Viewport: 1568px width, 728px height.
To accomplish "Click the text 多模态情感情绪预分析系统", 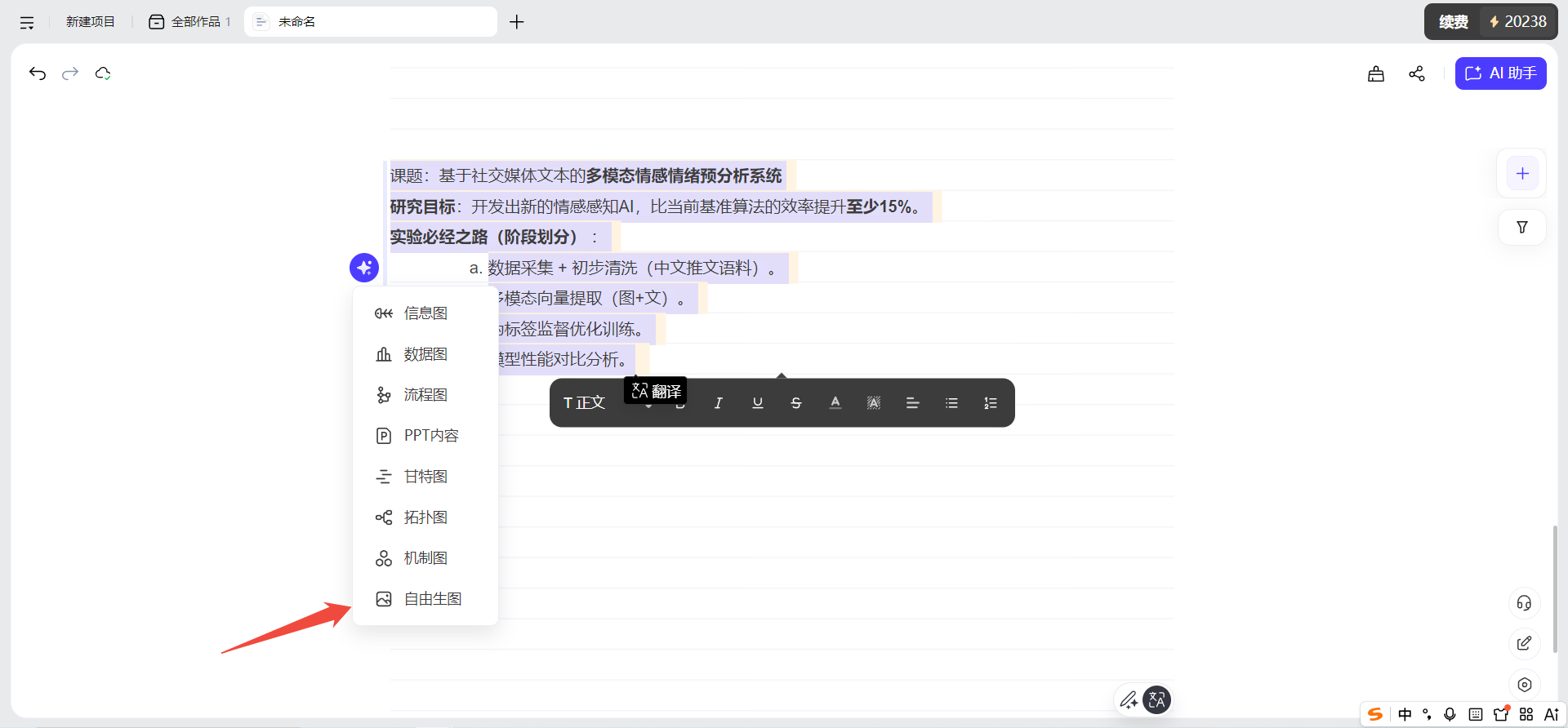I will (x=684, y=175).
